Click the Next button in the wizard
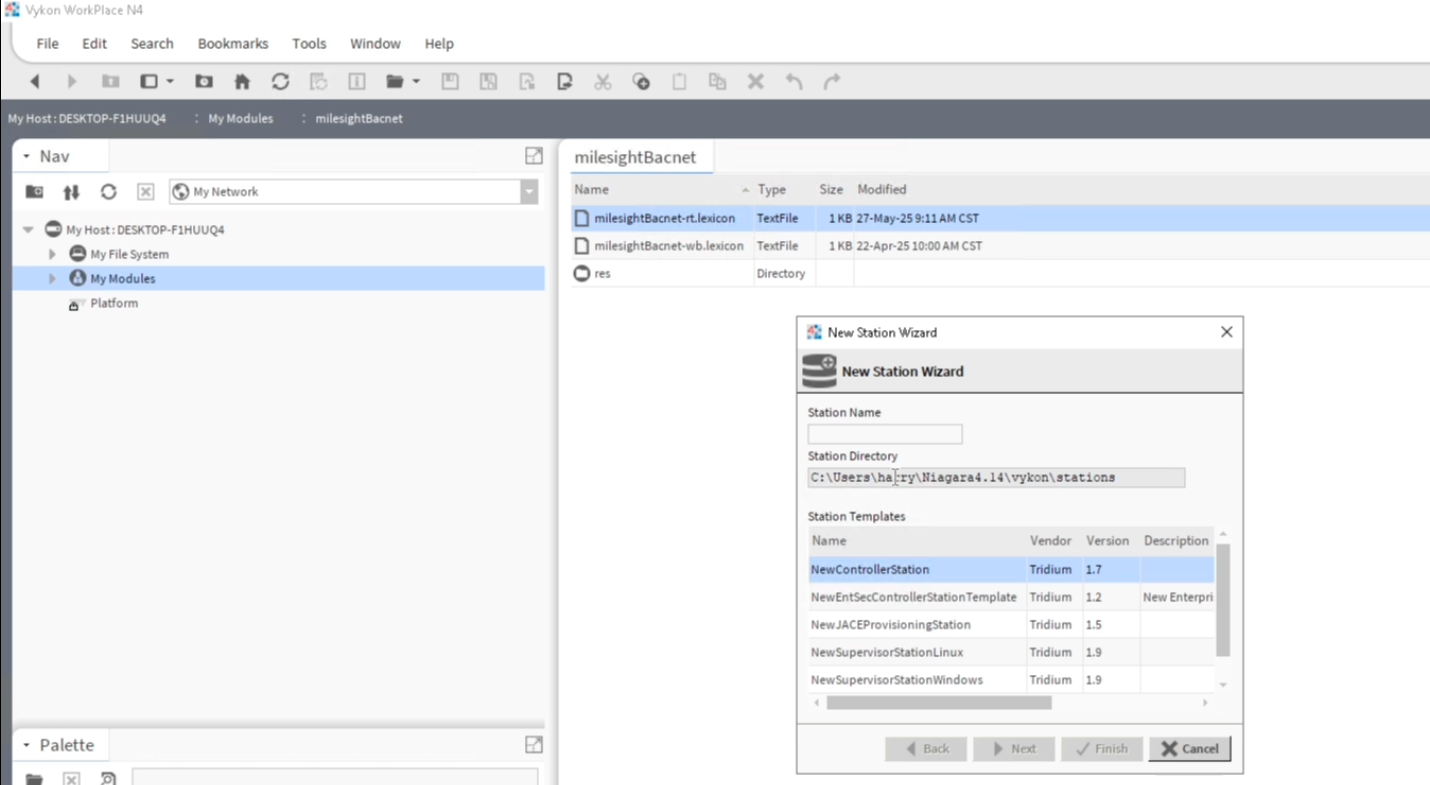Image resolution: width=1430 pixels, height=785 pixels. coord(1014,748)
